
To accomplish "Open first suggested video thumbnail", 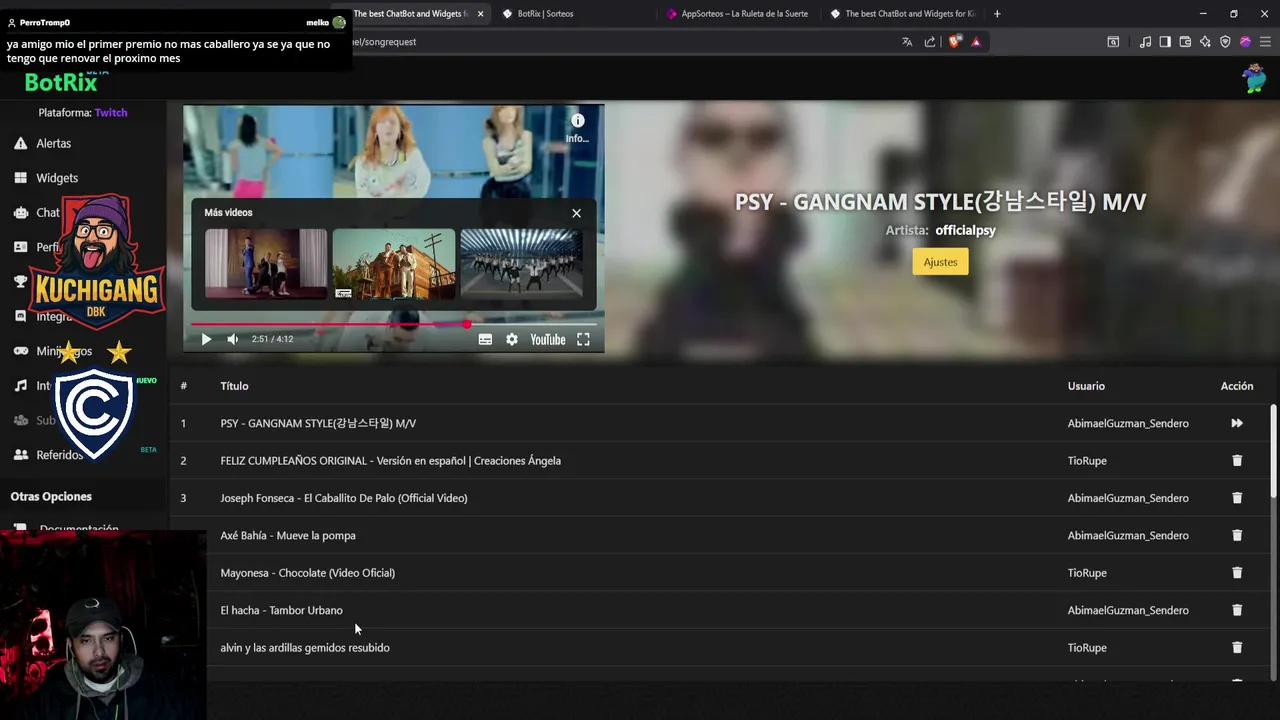I will pos(266,264).
